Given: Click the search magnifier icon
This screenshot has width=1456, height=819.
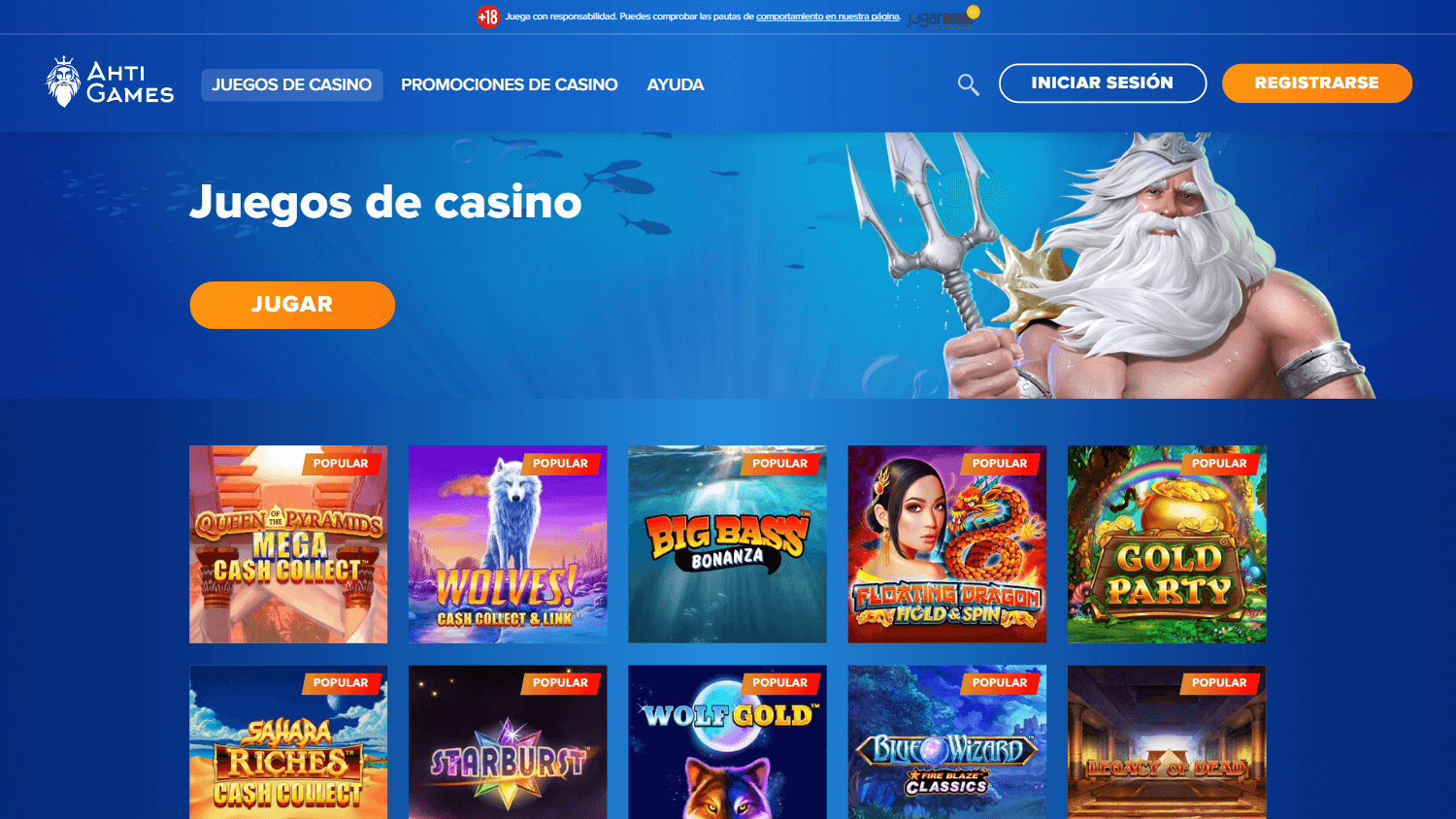Looking at the screenshot, I should click(x=968, y=84).
